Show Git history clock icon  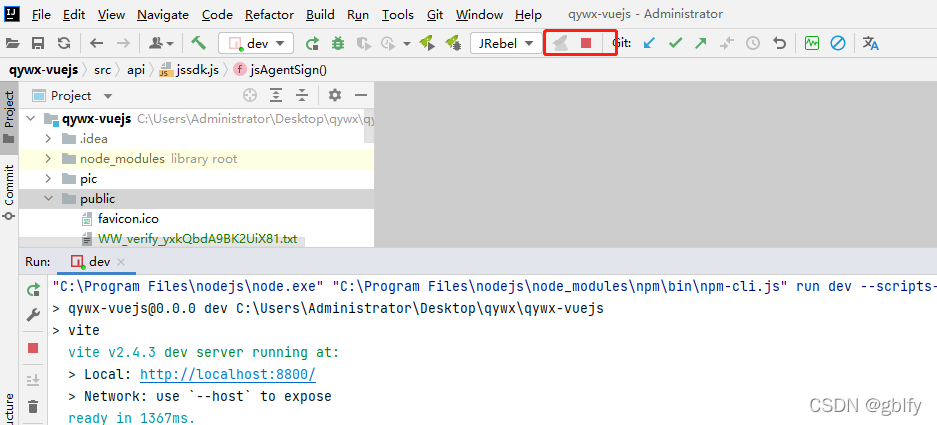click(x=753, y=43)
